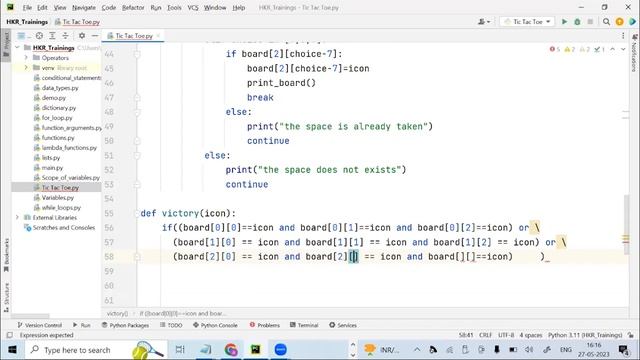This screenshot has width=640, height=360.
Task: Open the user account icon dropdown
Action: click(484, 22)
